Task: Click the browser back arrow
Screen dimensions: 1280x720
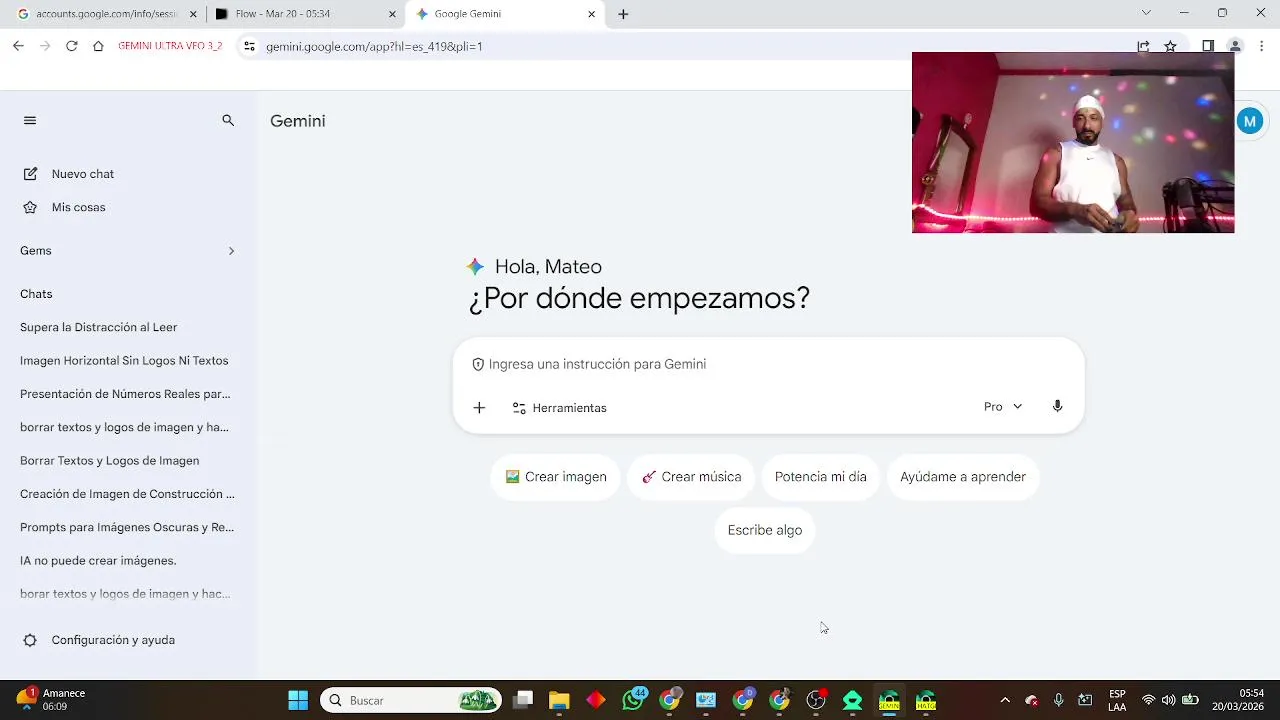Action: click(x=18, y=46)
